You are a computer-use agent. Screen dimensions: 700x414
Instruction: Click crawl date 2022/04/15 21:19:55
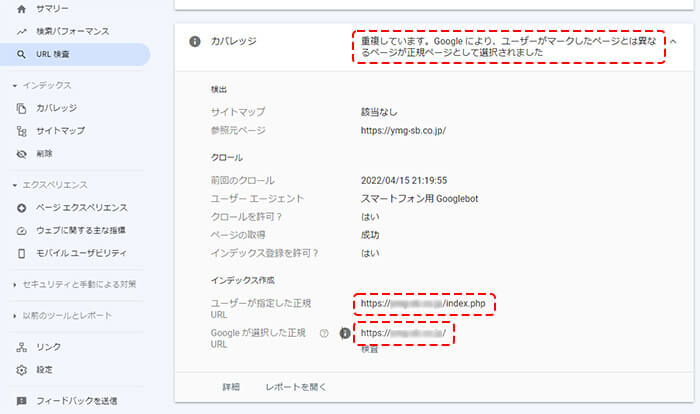point(404,180)
